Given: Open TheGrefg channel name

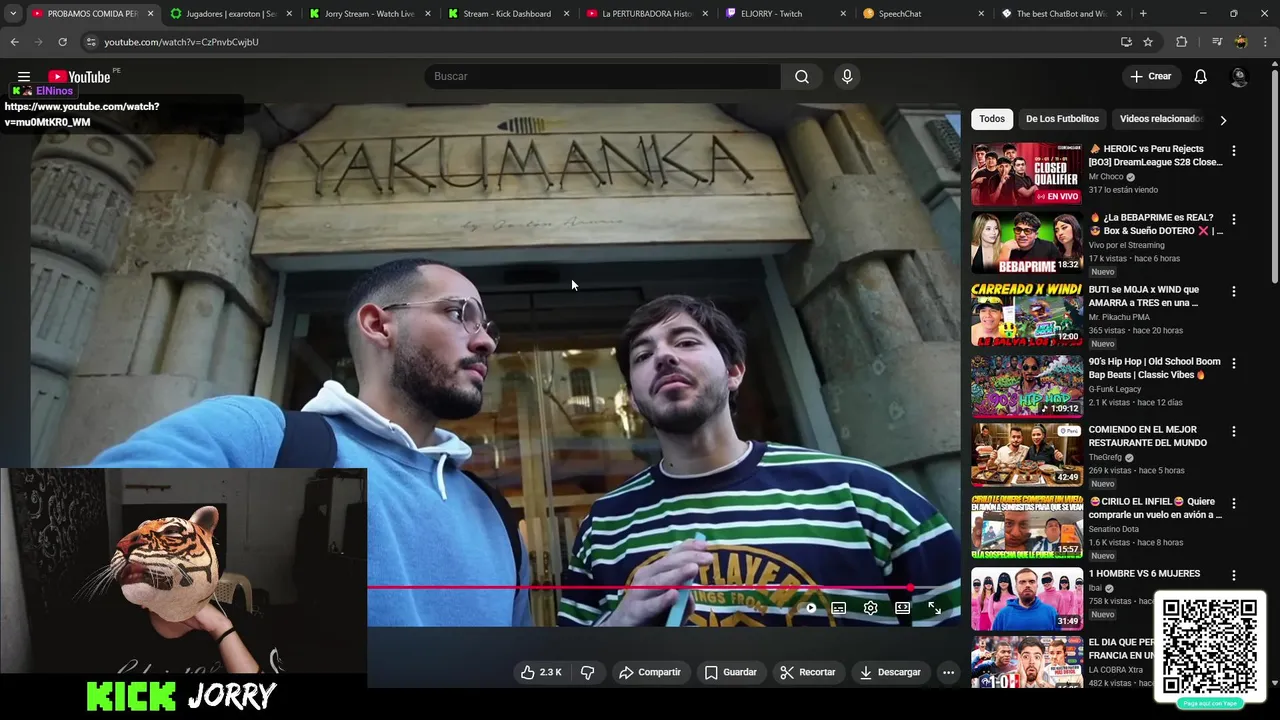Looking at the screenshot, I should (x=1105, y=458).
